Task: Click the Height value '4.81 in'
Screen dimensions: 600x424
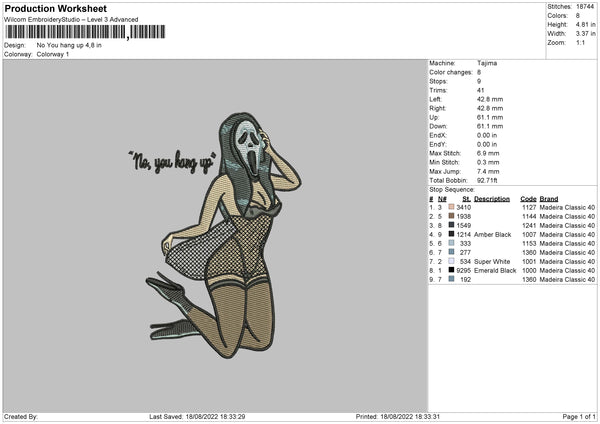Action: coord(585,24)
